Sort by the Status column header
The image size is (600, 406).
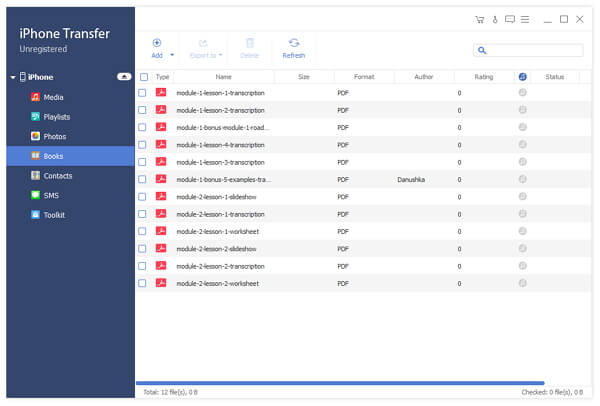click(x=554, y=77)
